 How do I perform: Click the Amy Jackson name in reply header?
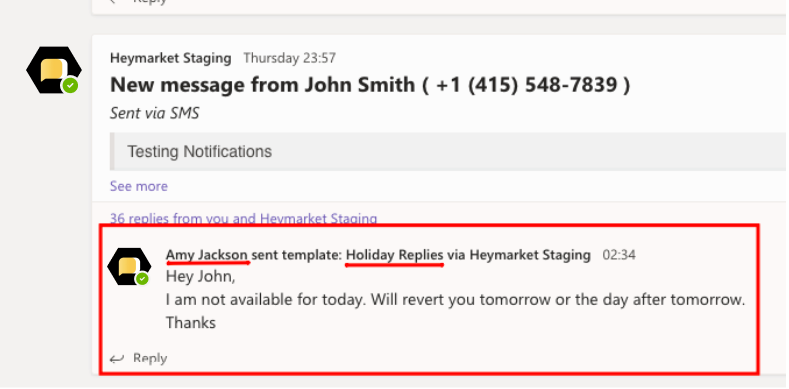(207, 255)
